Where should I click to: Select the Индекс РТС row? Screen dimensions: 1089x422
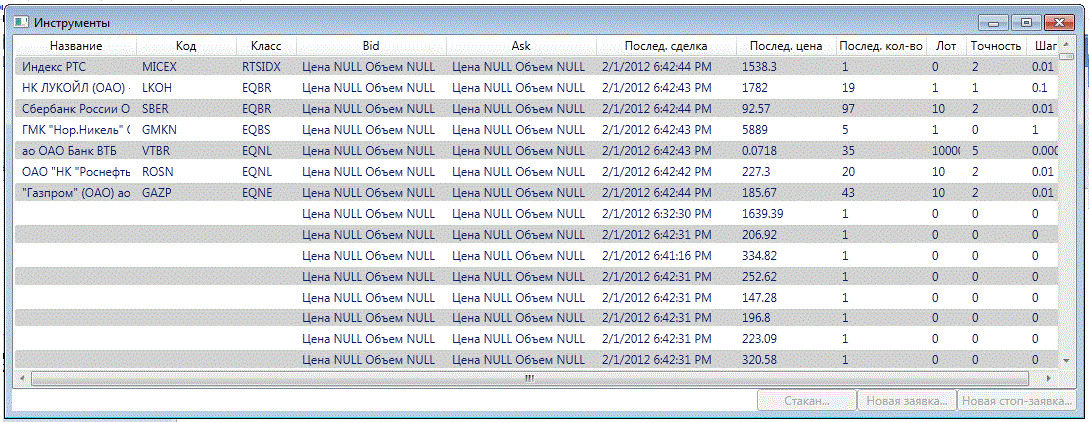coord(536,67)
